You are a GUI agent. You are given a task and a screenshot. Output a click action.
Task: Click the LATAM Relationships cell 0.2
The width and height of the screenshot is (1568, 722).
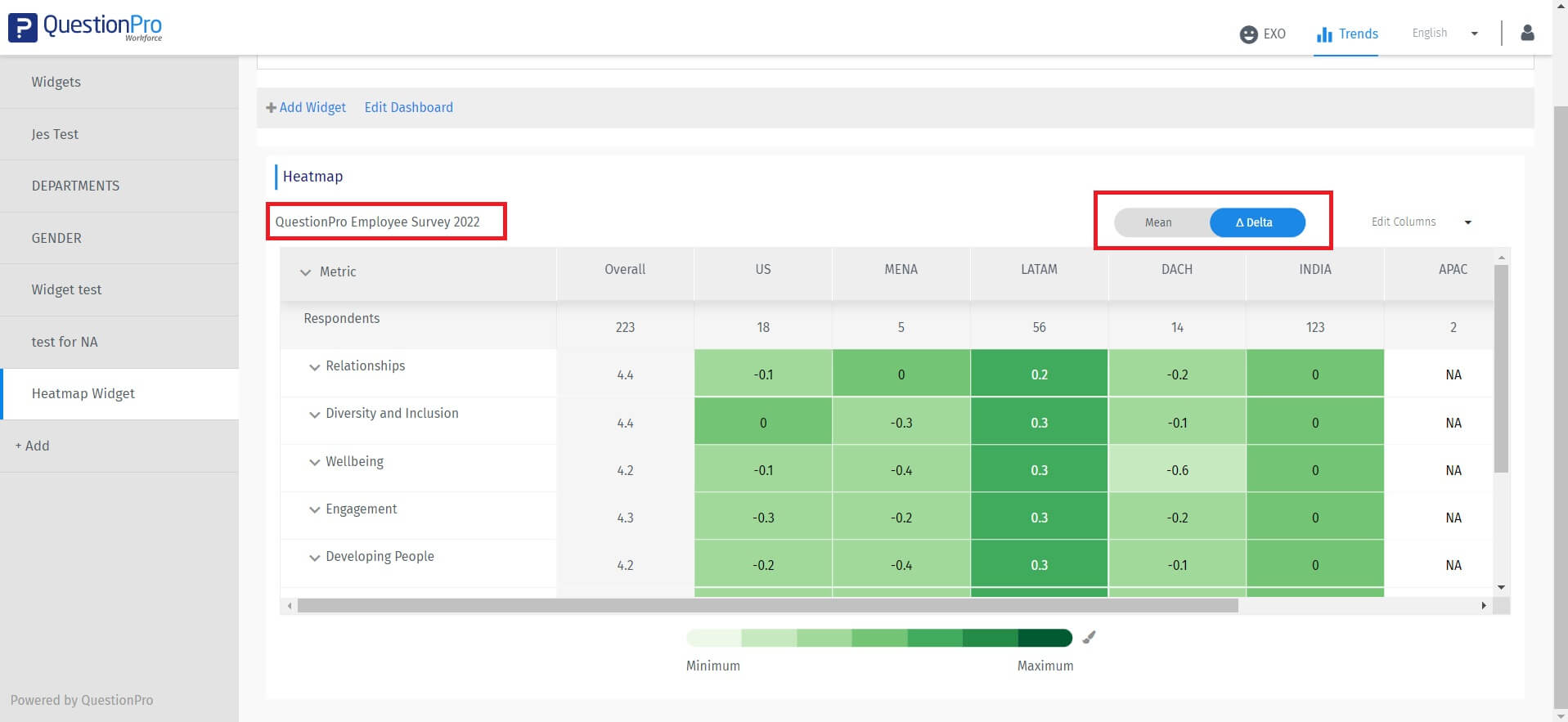pyautogui.click(x=1040, y=374)
